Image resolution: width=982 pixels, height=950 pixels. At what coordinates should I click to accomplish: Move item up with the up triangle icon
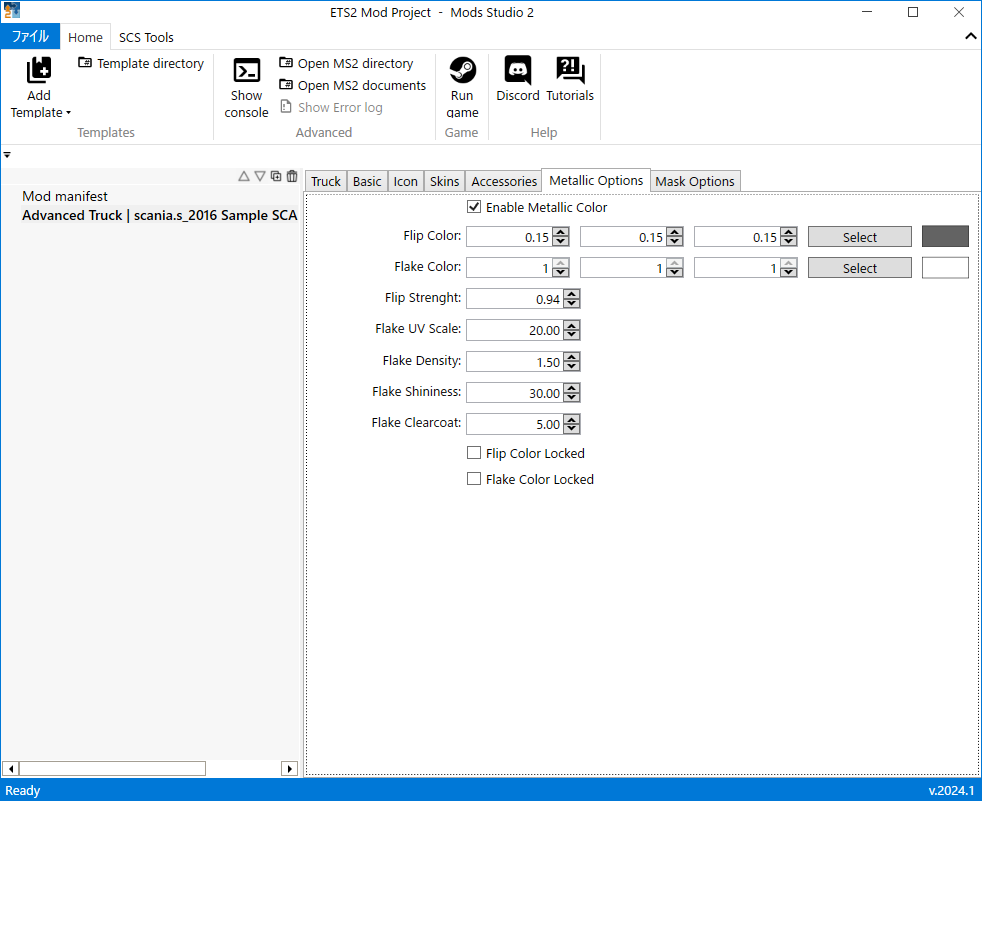click(x=244, y=176)
